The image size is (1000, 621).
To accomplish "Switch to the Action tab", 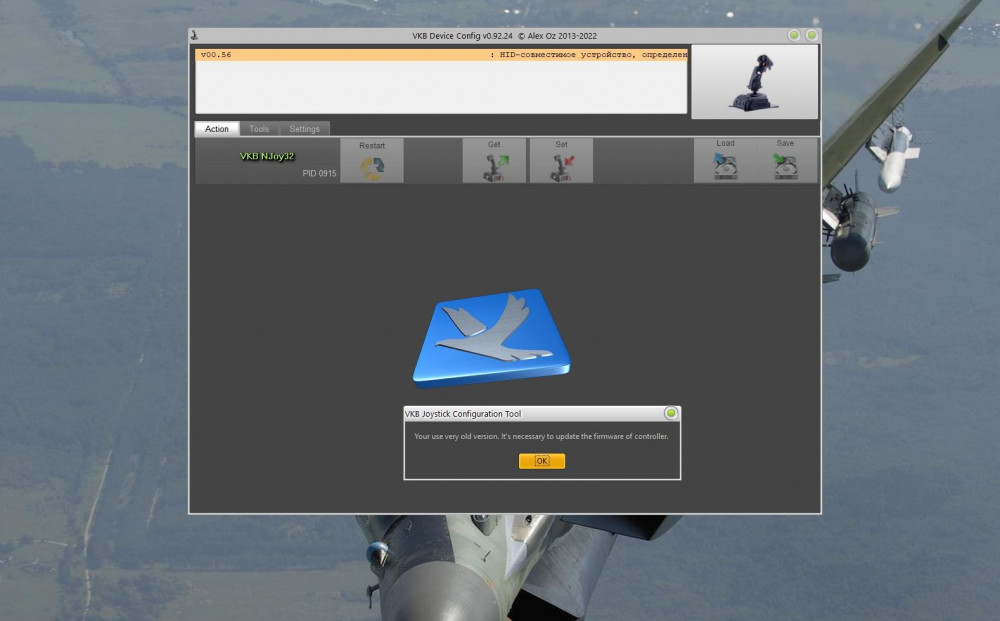I will pos(217,129).
